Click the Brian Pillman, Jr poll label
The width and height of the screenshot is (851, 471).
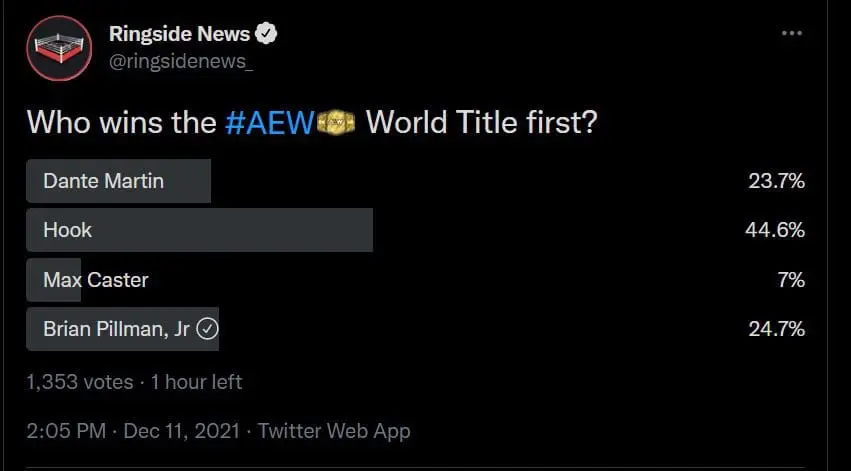[x=117, y=329]
